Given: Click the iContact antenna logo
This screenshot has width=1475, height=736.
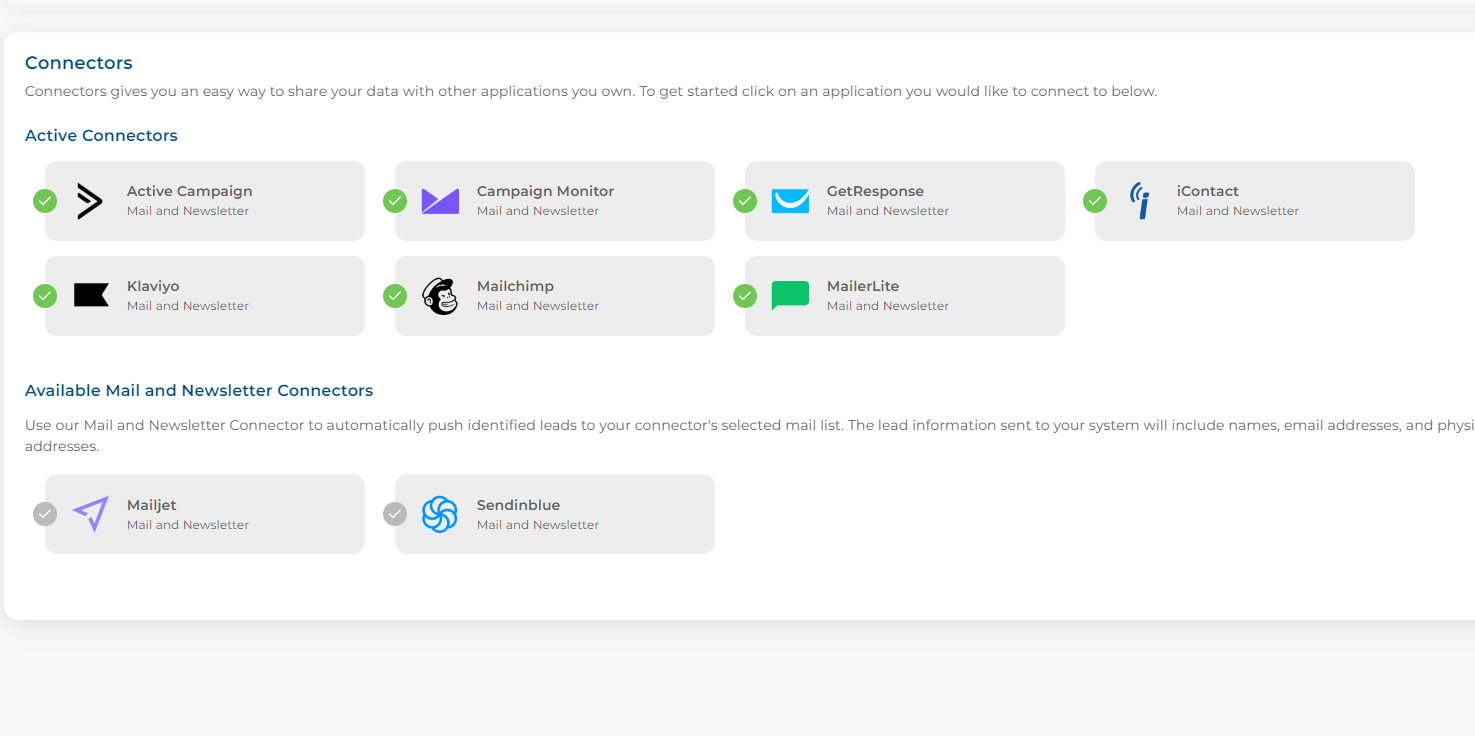Looking at the screenshot, I should point(1140,201).
